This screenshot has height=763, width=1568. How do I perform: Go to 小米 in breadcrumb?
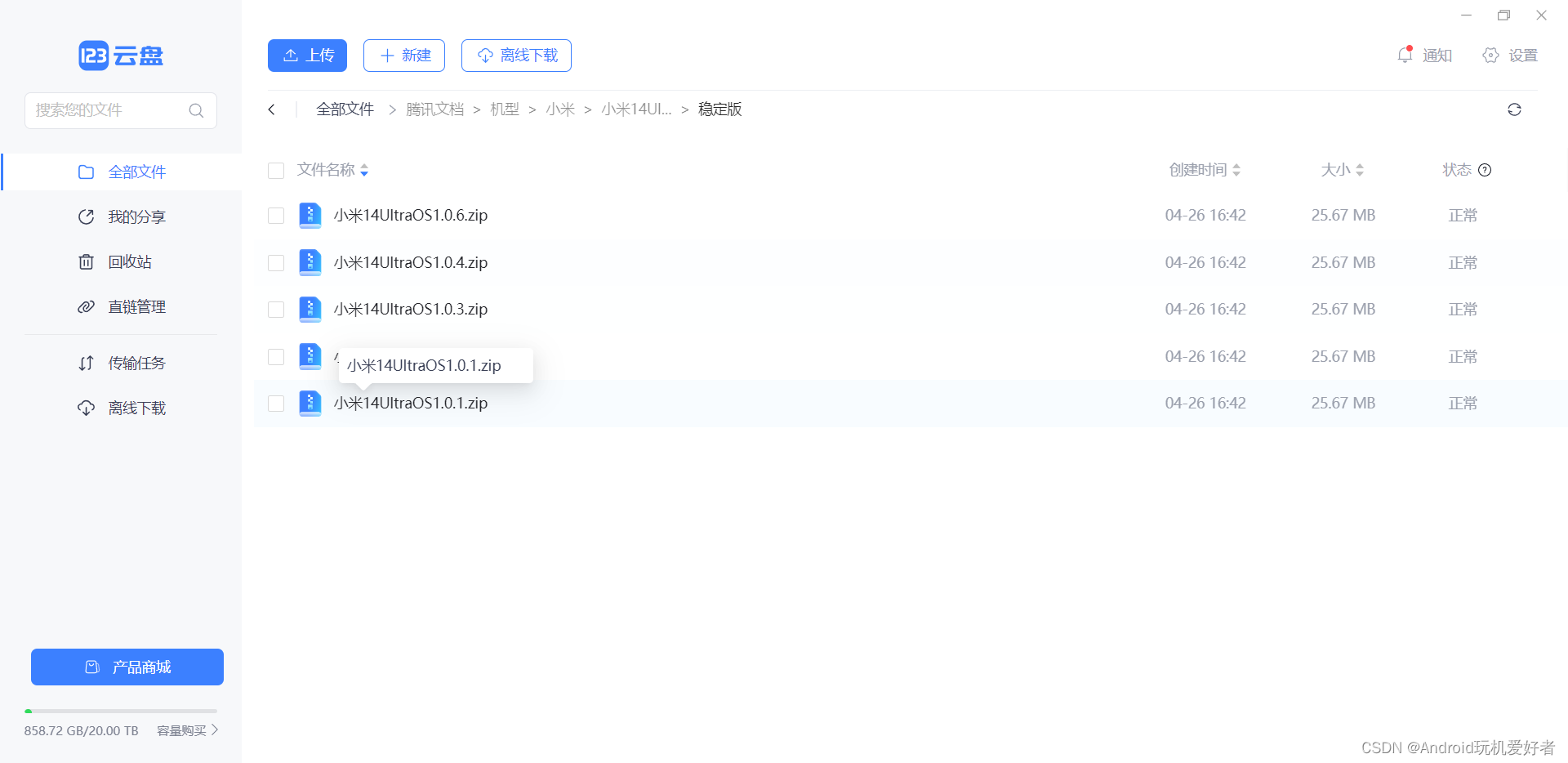point(560,109)
